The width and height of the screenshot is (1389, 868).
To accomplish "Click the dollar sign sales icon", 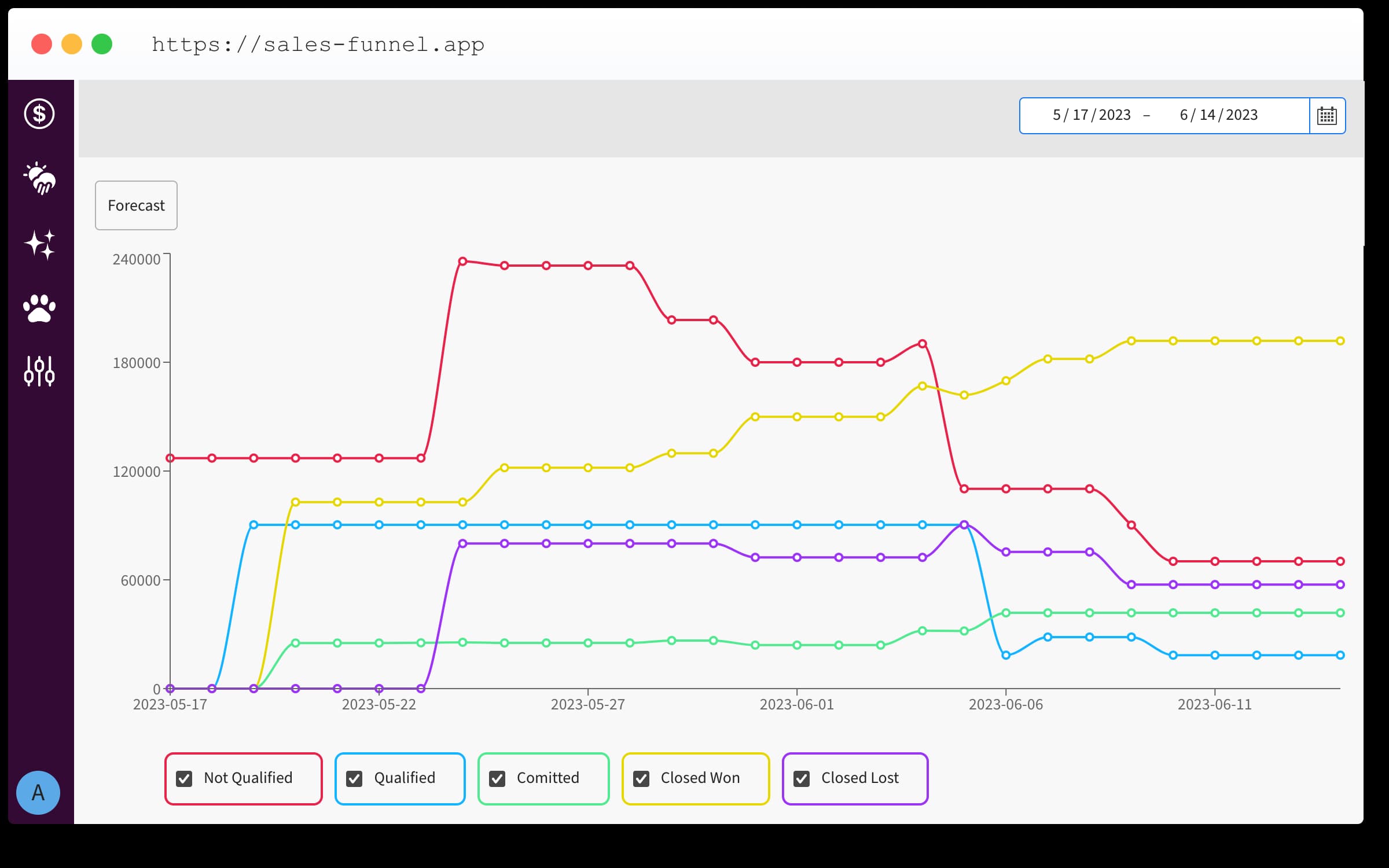I will click(40, 113).
